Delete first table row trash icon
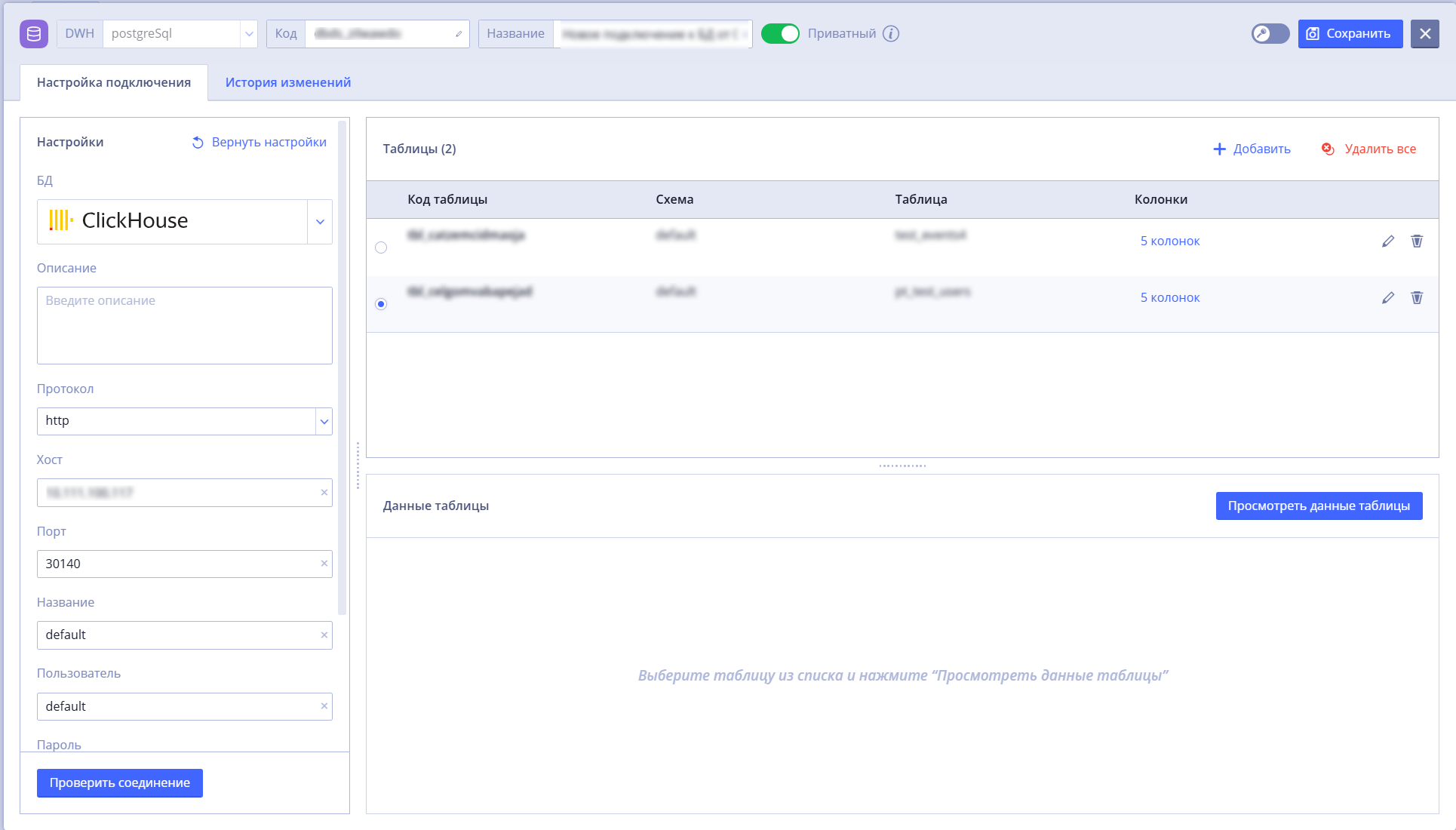 [x=1417, y=241]
